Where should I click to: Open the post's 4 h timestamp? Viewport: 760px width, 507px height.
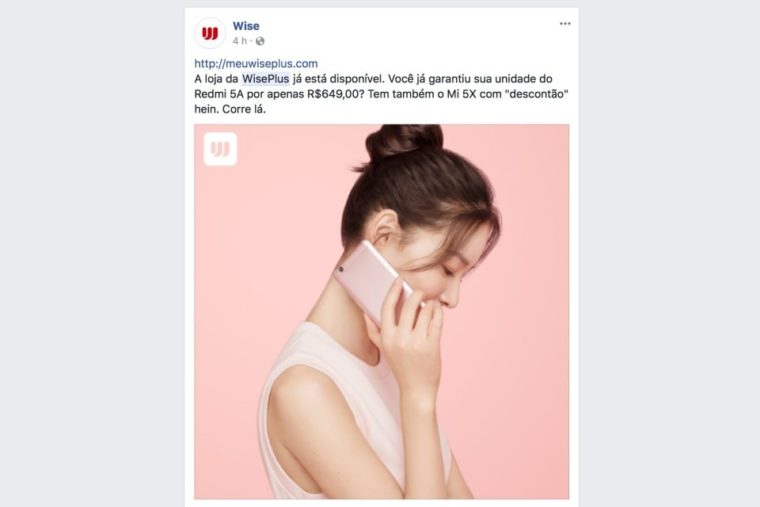coord(239,41)
